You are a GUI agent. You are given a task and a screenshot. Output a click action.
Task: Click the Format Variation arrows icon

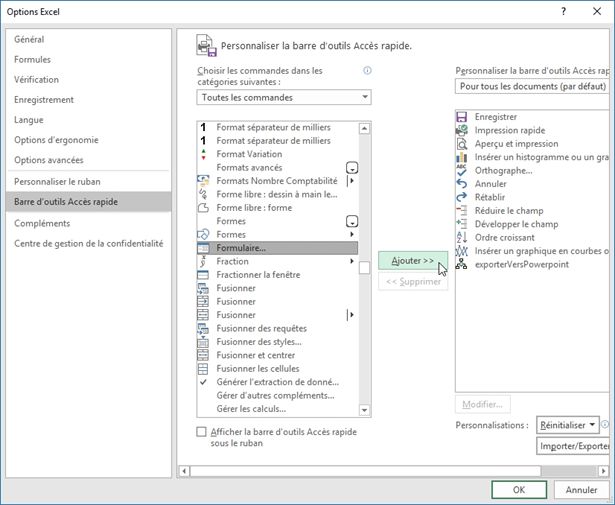point(203,154)
